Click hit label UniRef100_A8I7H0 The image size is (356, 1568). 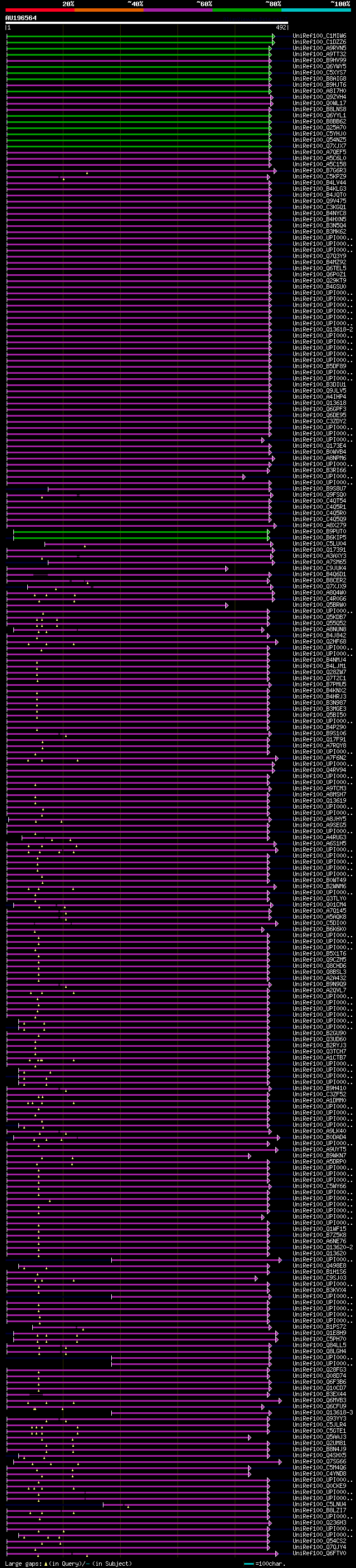(319, 91)
